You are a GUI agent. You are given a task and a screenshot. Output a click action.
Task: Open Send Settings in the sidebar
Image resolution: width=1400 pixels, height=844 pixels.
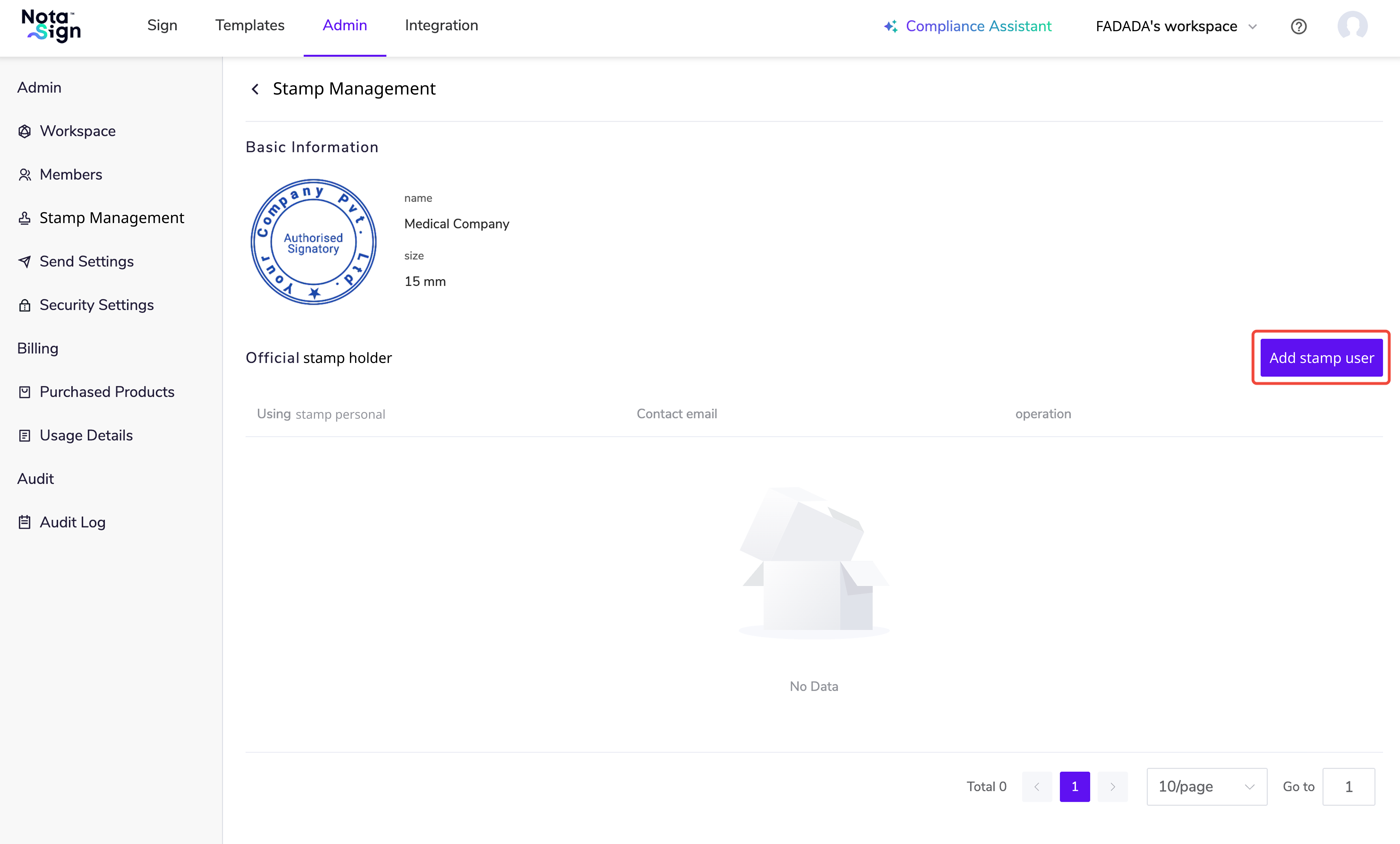click(86, 261)
